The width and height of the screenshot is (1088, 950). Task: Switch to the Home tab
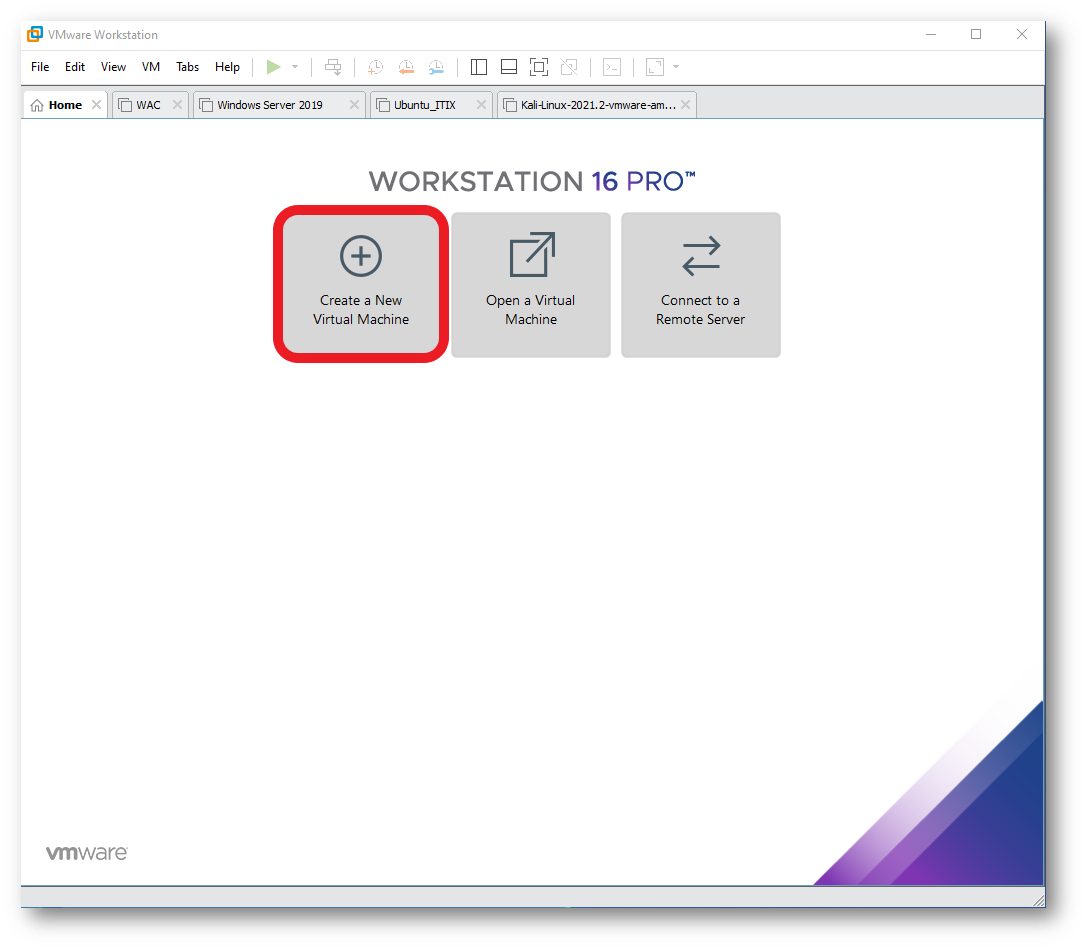click(x=65, y=105)
